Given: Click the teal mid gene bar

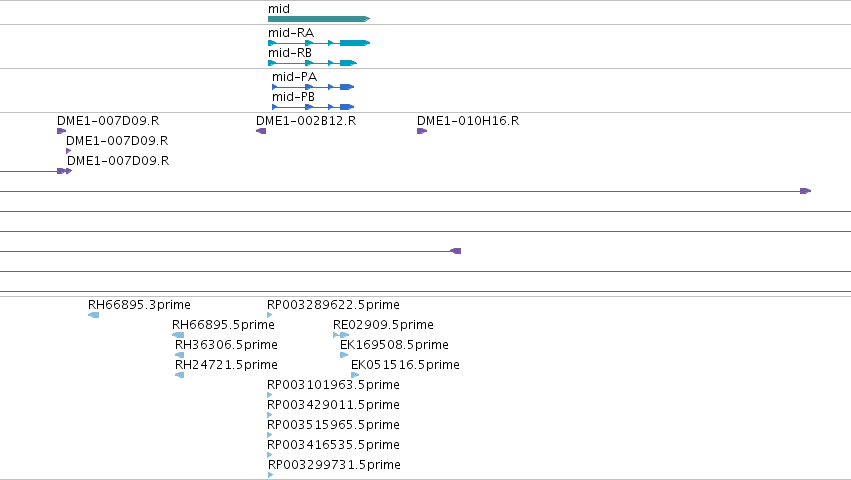Looking at the screenshot, I should pos(319,19).
